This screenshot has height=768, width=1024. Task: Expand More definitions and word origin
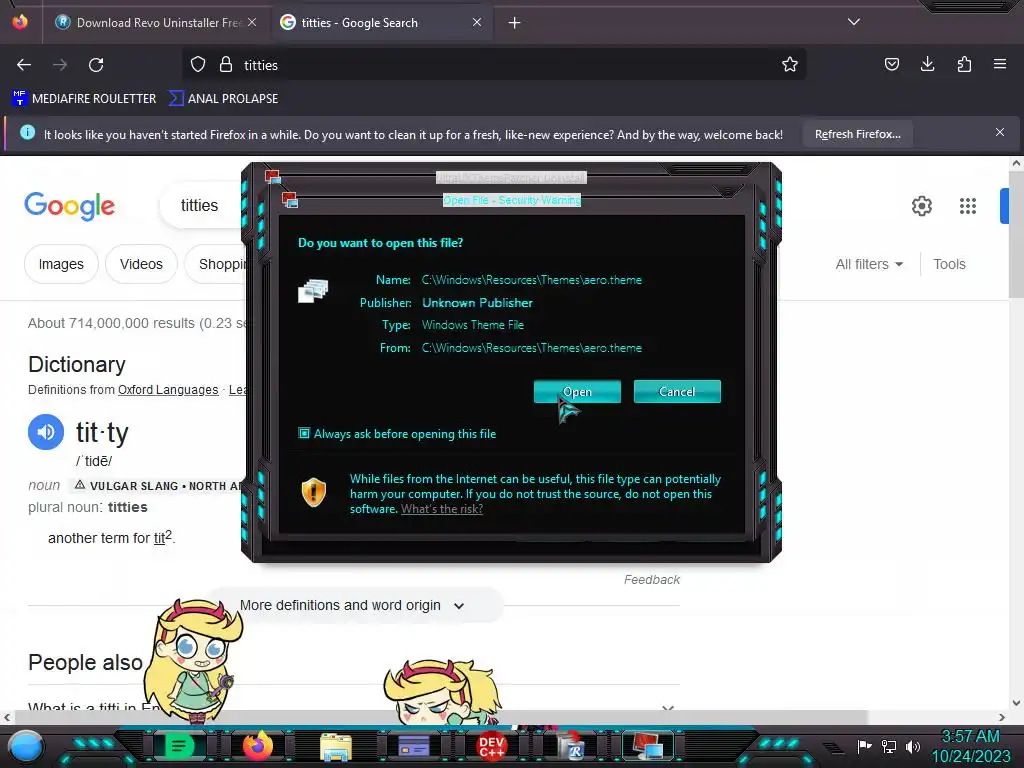click(352, 605)
